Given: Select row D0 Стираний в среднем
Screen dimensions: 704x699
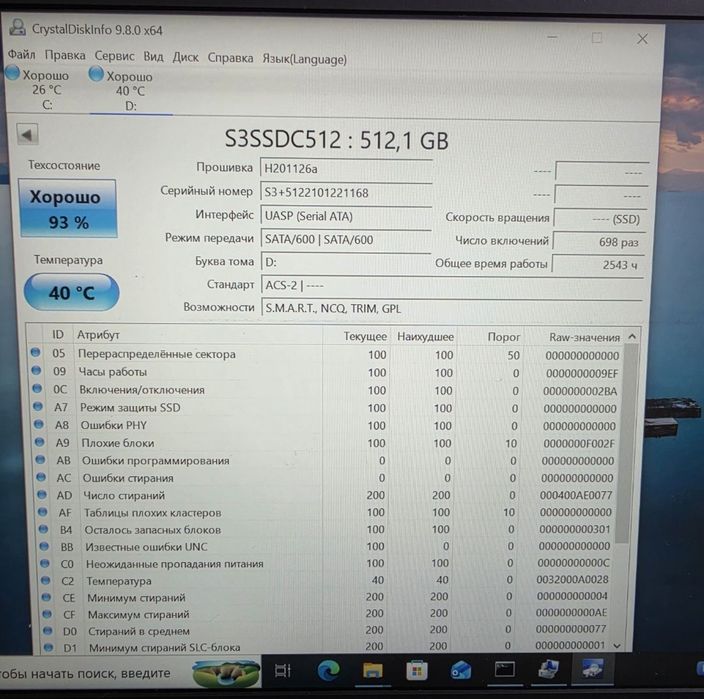Looking at the screenshot, I should click(326, 630).
